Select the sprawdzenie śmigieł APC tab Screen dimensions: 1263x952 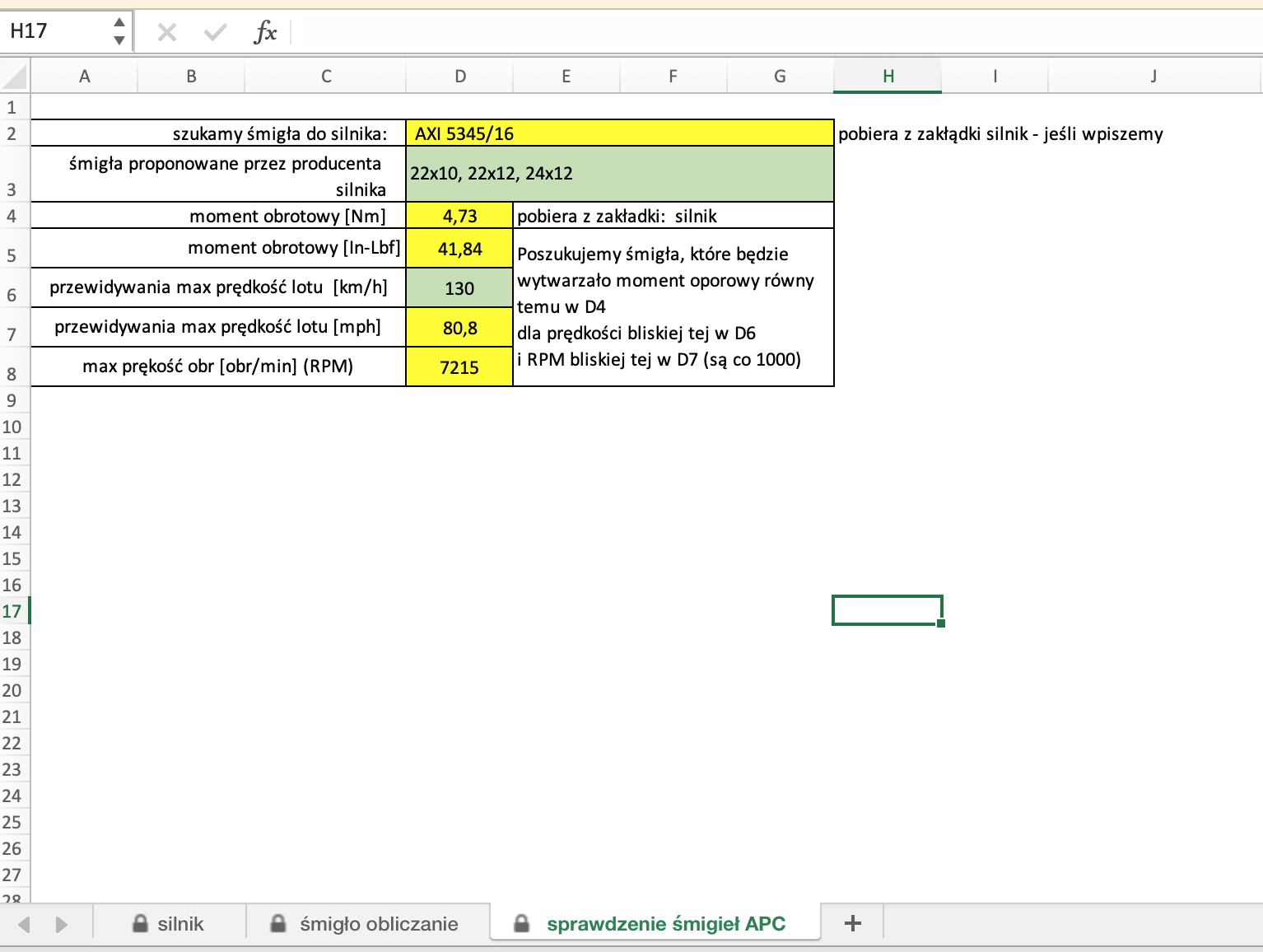point(665,923)
